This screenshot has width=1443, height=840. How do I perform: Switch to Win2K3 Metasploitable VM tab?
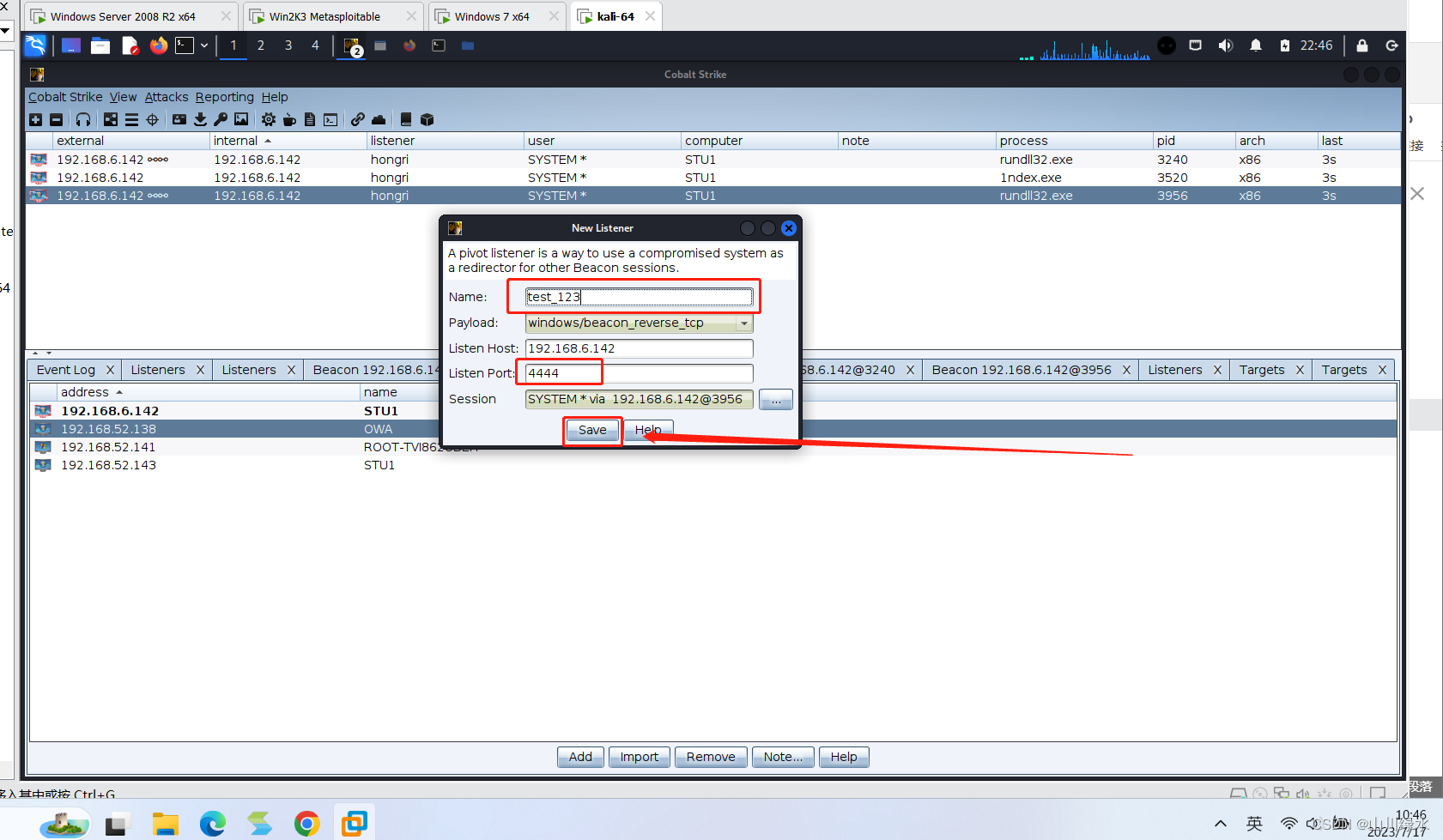click(324, 16)
